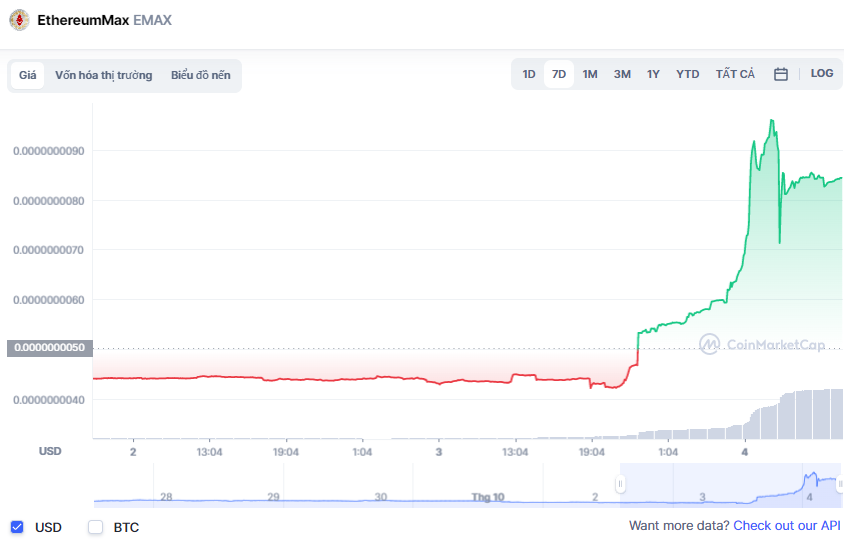844x546 pixels.
Task: Click the 28 date in navigator
Action: [166, 496]
